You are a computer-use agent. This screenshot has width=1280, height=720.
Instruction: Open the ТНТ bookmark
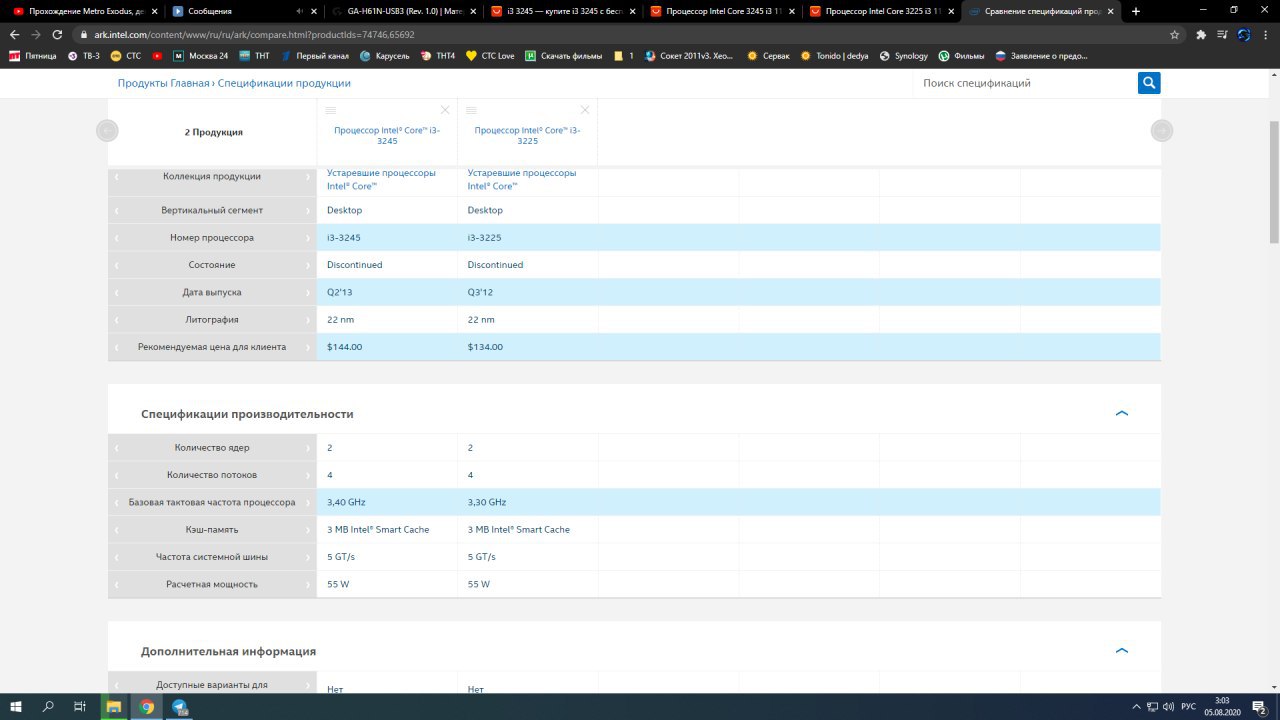pos(255,56)
